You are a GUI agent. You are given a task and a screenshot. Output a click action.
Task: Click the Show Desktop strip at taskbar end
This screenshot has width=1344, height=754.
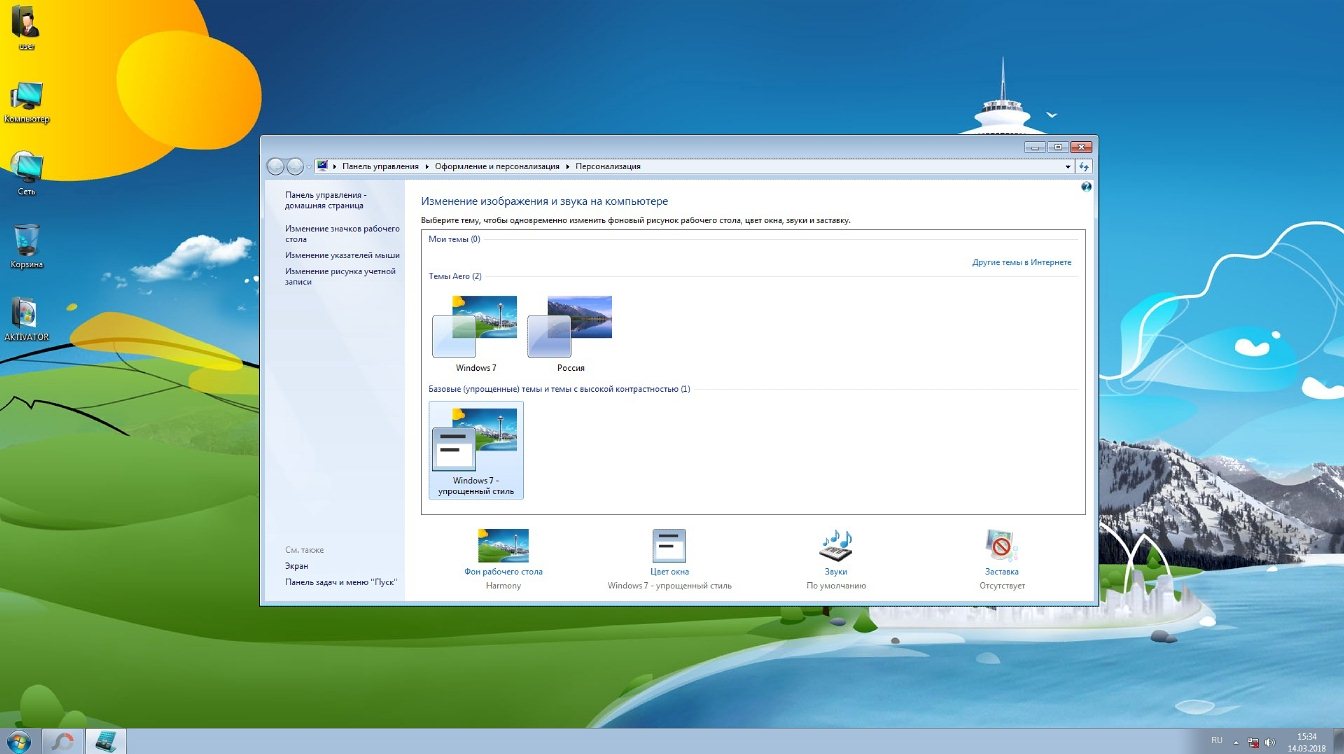[x=1338, y=741]
